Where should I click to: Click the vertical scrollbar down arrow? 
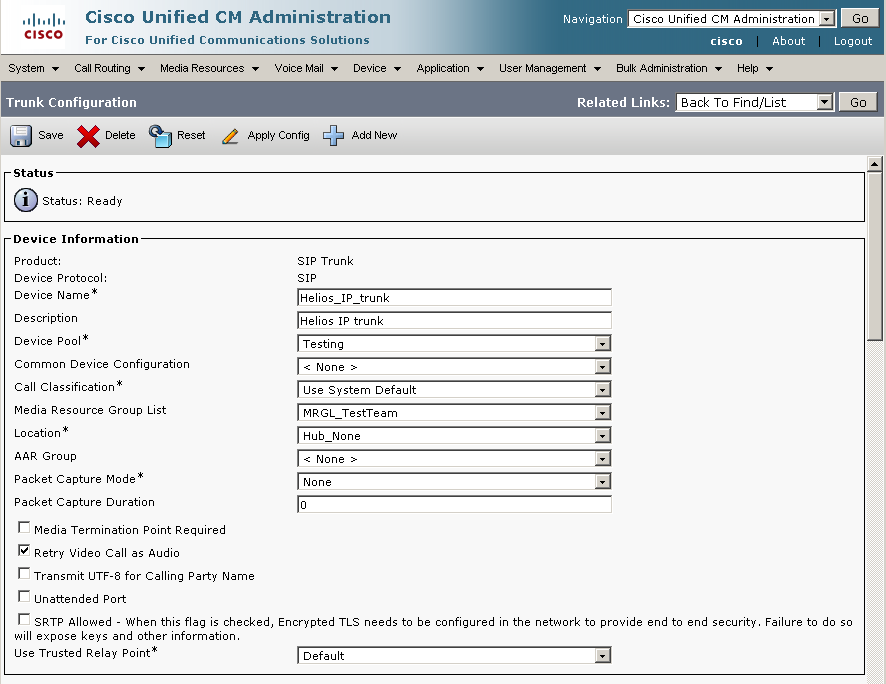(875, 676)
